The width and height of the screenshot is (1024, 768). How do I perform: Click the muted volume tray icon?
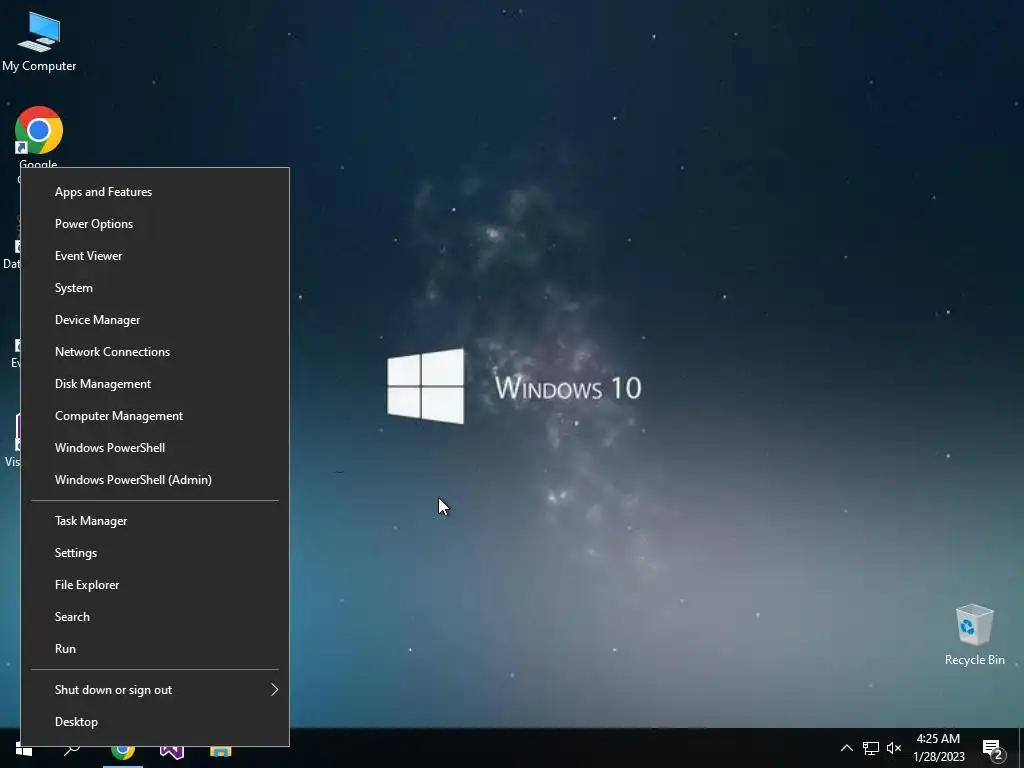pos(894,748)
